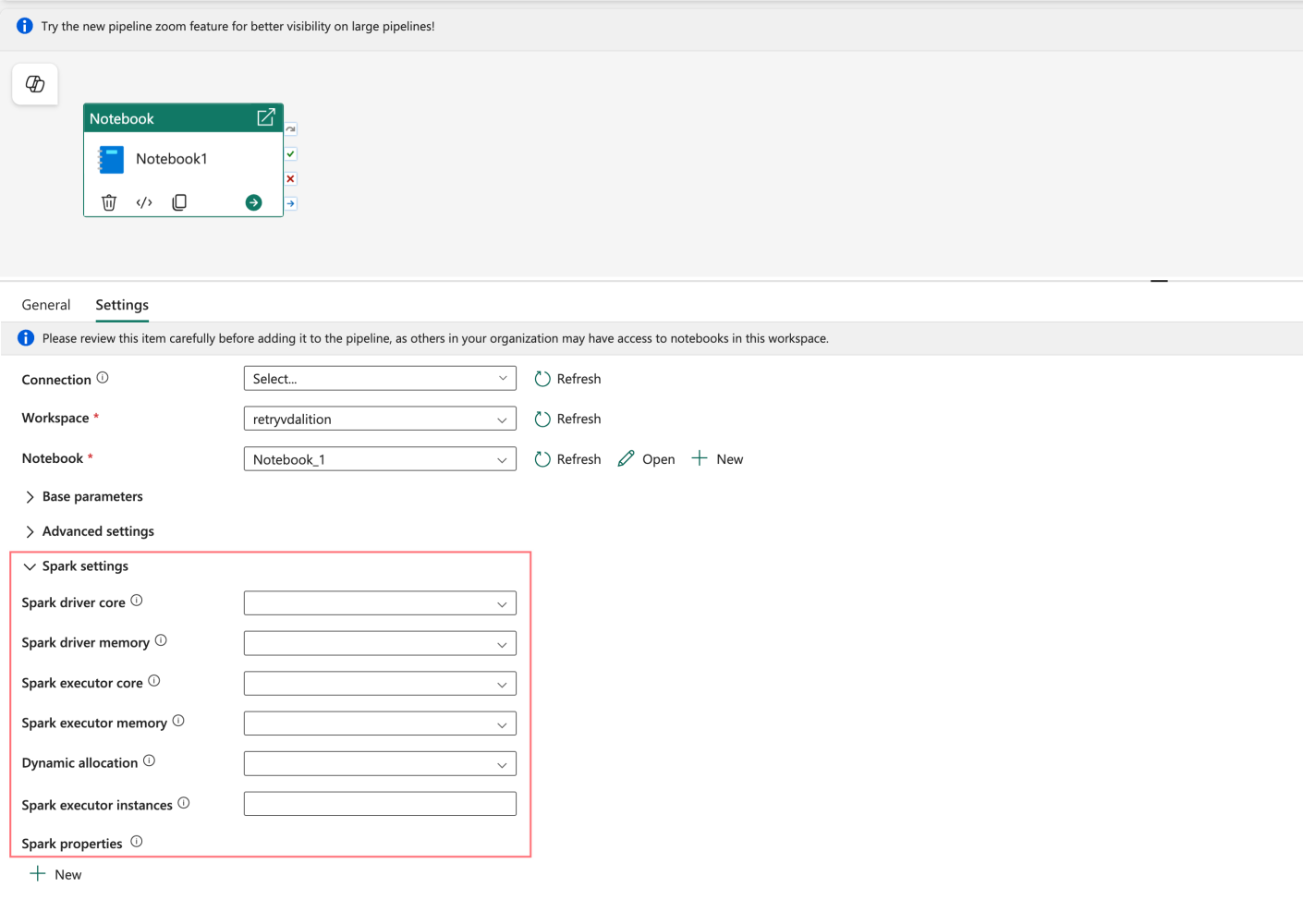The width and height of the screenshot is (1303, 924).
Task: Expand Base parameters section
Action: click(x=83, y=496)
